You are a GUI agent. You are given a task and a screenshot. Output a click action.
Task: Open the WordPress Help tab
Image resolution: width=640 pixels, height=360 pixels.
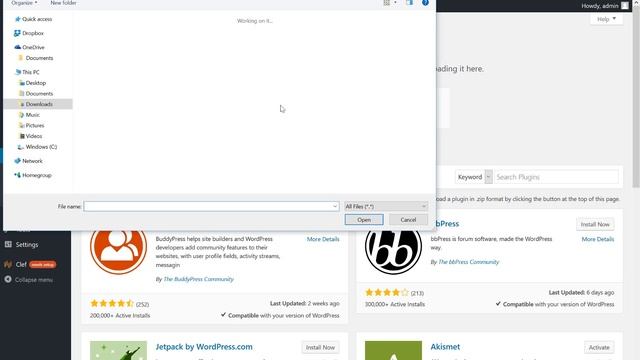(x=606, y=19)
